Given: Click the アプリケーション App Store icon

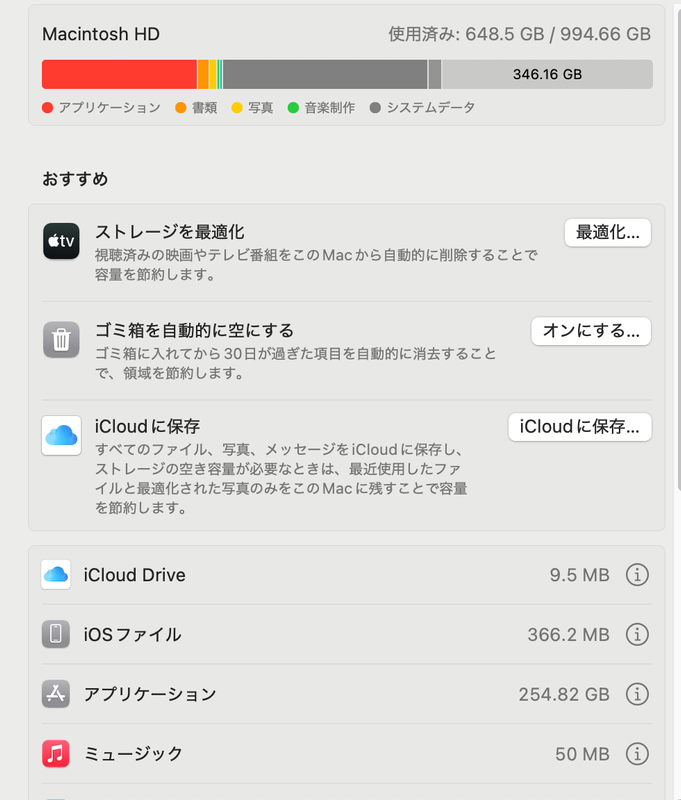Looking at the screenshot, I should coord(56,694).
